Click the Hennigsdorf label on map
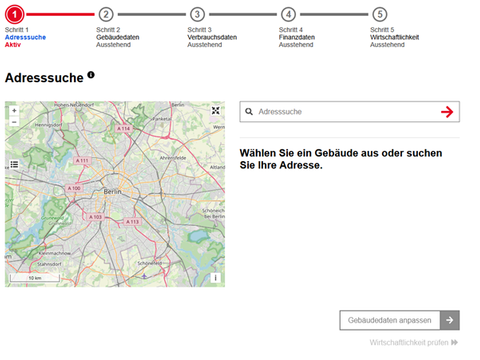 [x=49, y=125]
